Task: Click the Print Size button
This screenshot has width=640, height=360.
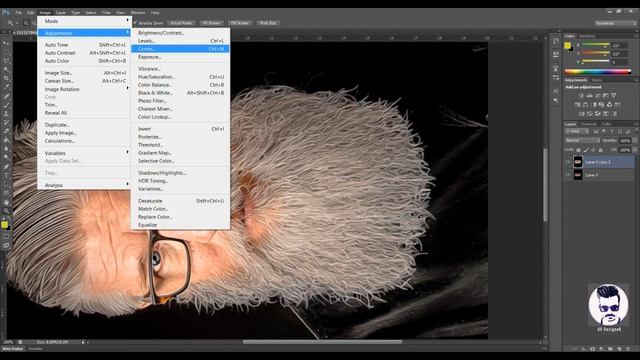Action: (268, 23)
